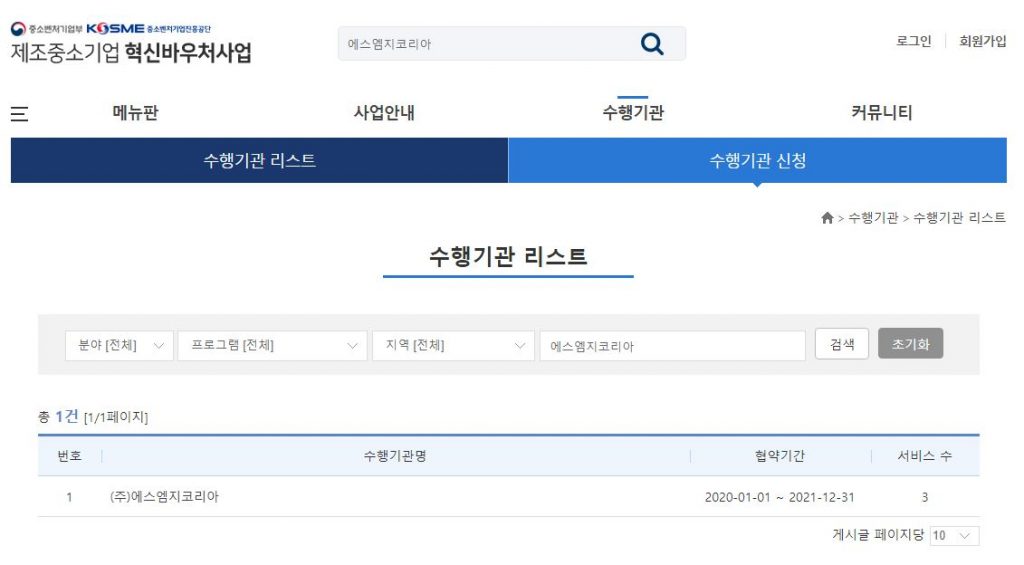Click the 수행기관 main menu item
Screen dimensions: 1024x565
(x=632, y=113)
